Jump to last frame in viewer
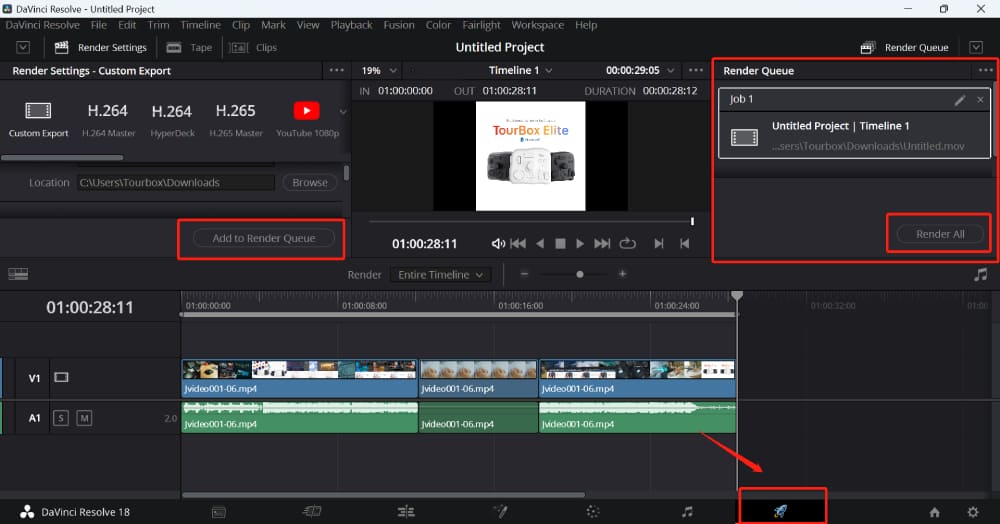The height and width of the screenshot is (524, 1000). click(602, 244)
